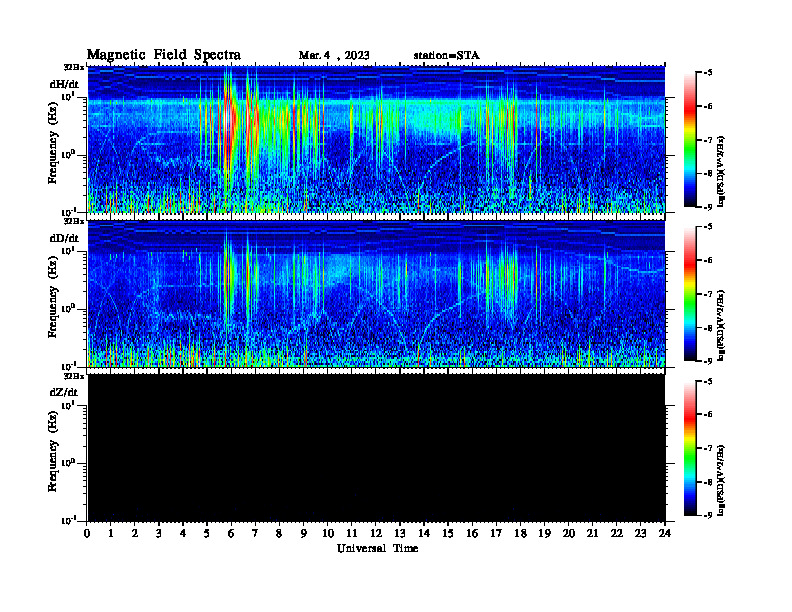Click the 32Hz tick label on dD/dt panel
This screenshot has height=612, width=792.
click(74, 221)
